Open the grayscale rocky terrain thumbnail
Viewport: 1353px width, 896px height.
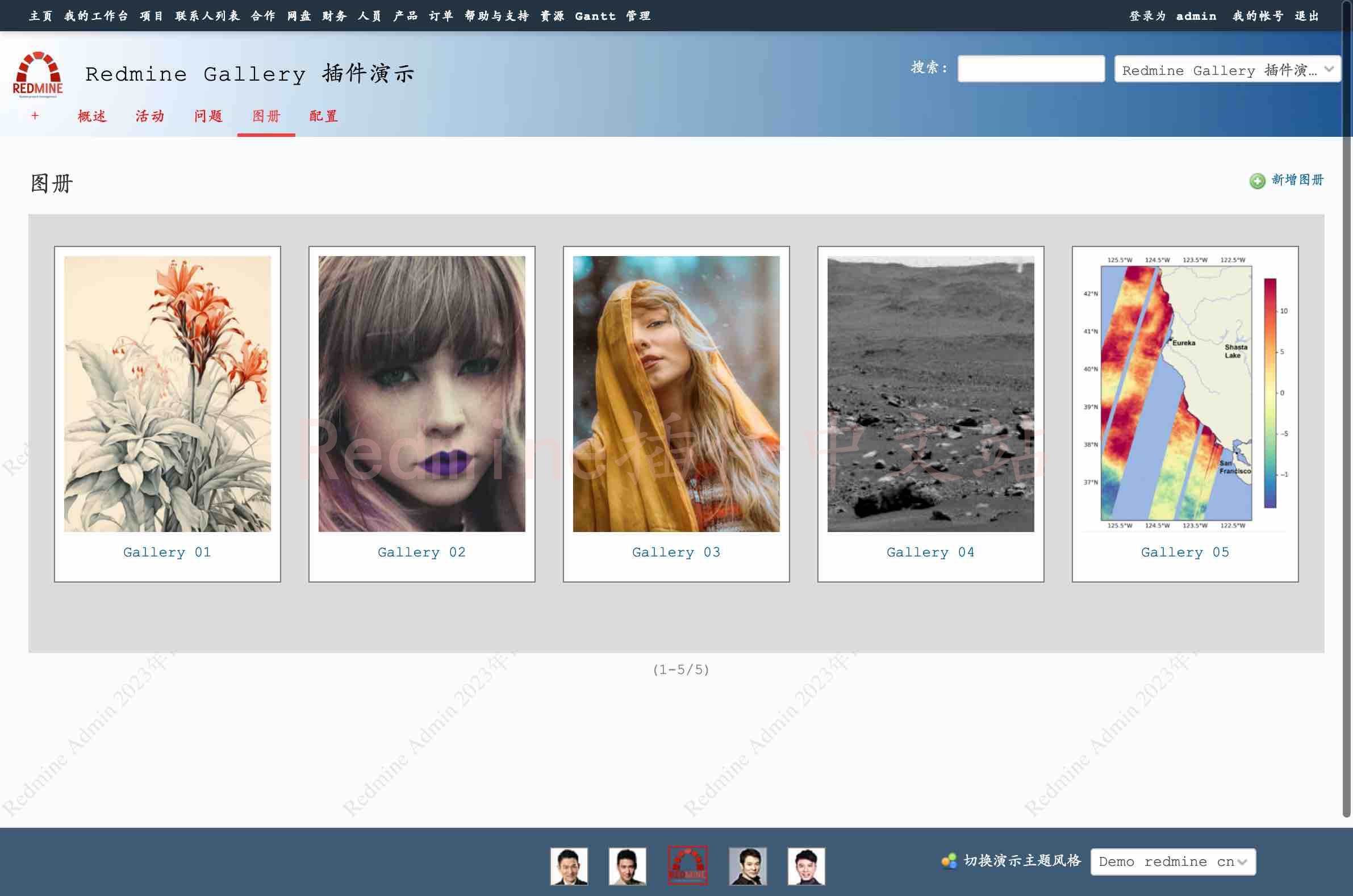(x=930, y=393)
